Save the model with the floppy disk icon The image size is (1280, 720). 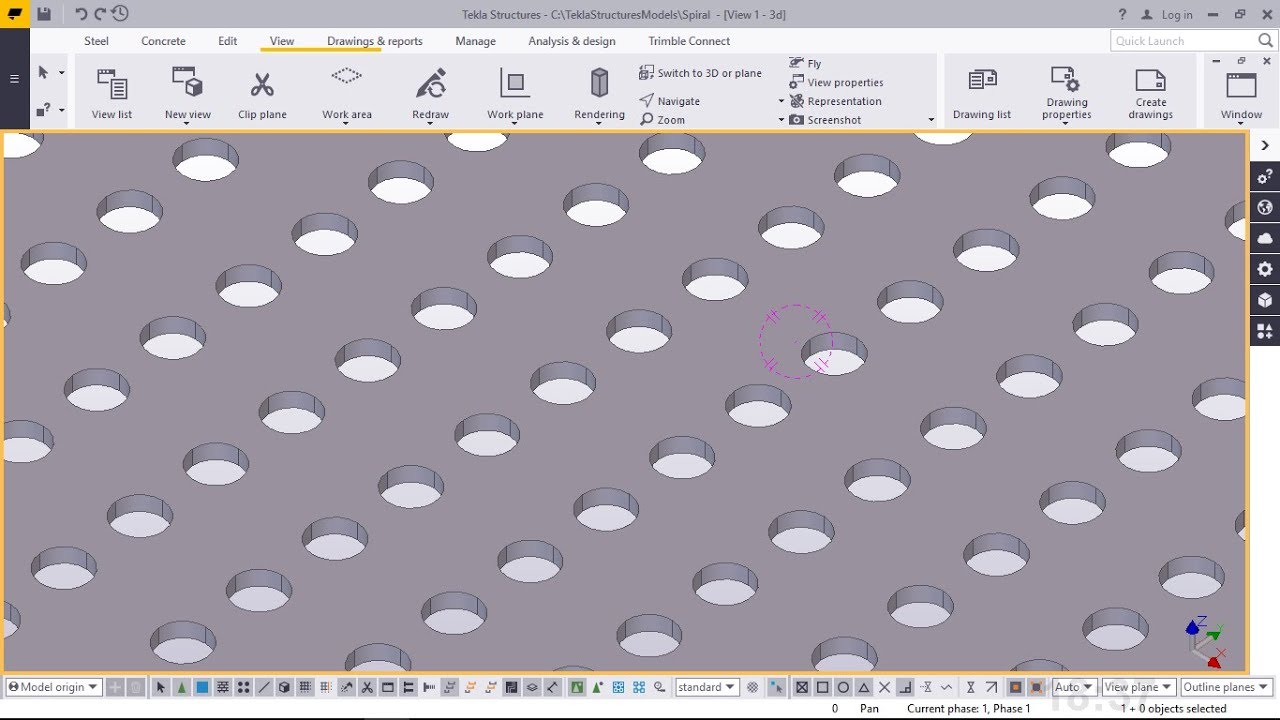pyautogui.click(x=43, y=14)
